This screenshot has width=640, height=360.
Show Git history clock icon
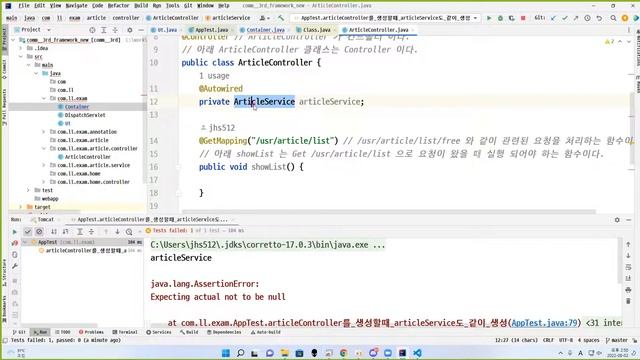pos(587,18)
